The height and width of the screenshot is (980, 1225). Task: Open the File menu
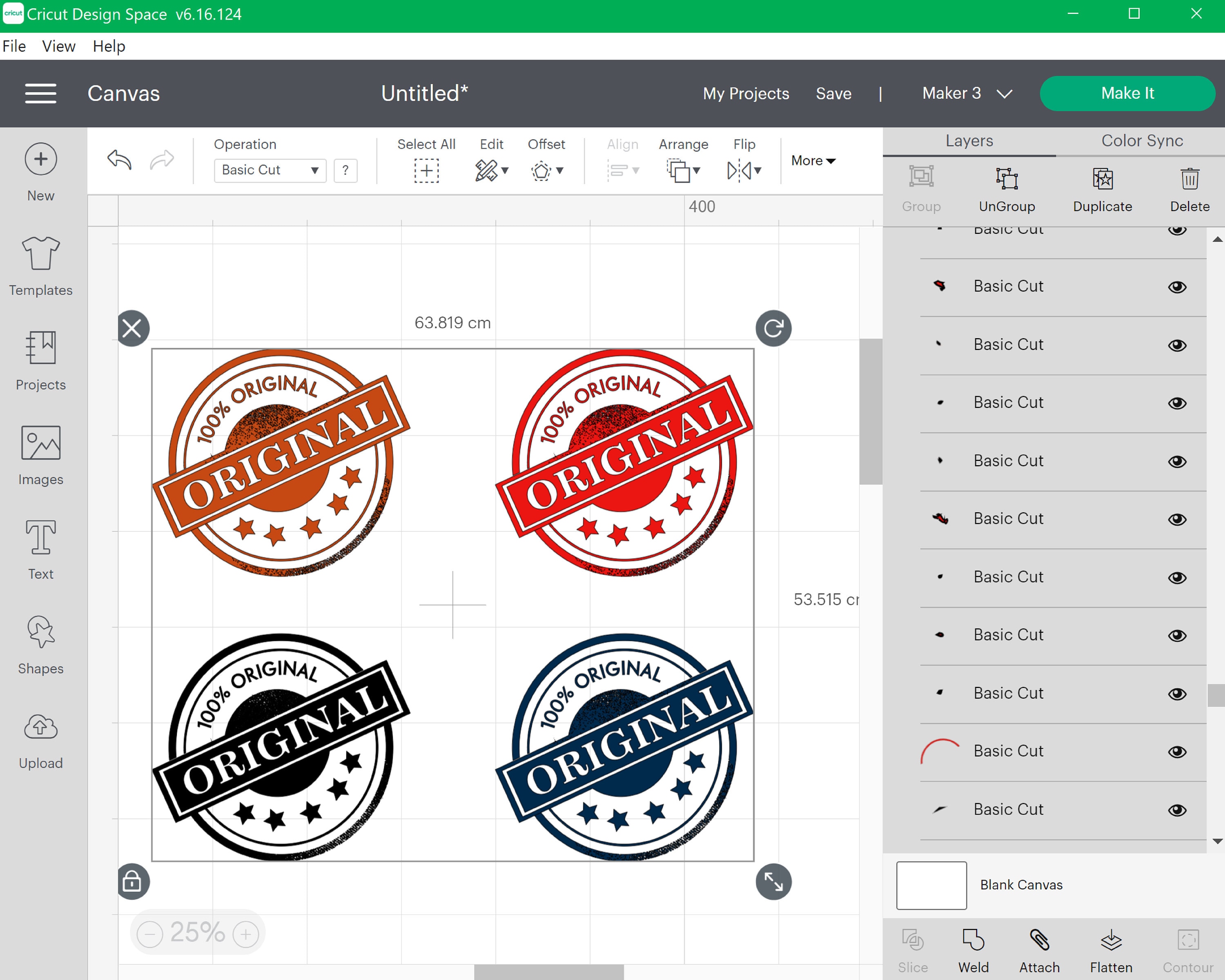point(13,46)
